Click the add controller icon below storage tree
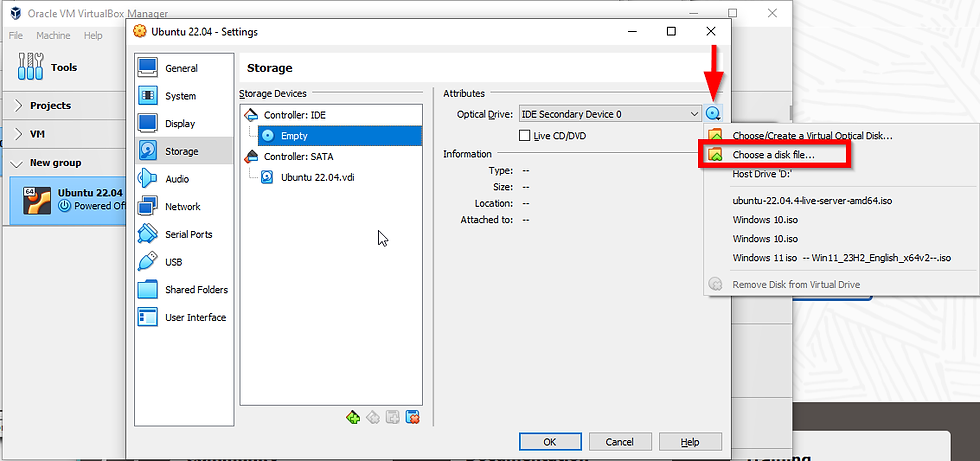 [353, 417]
